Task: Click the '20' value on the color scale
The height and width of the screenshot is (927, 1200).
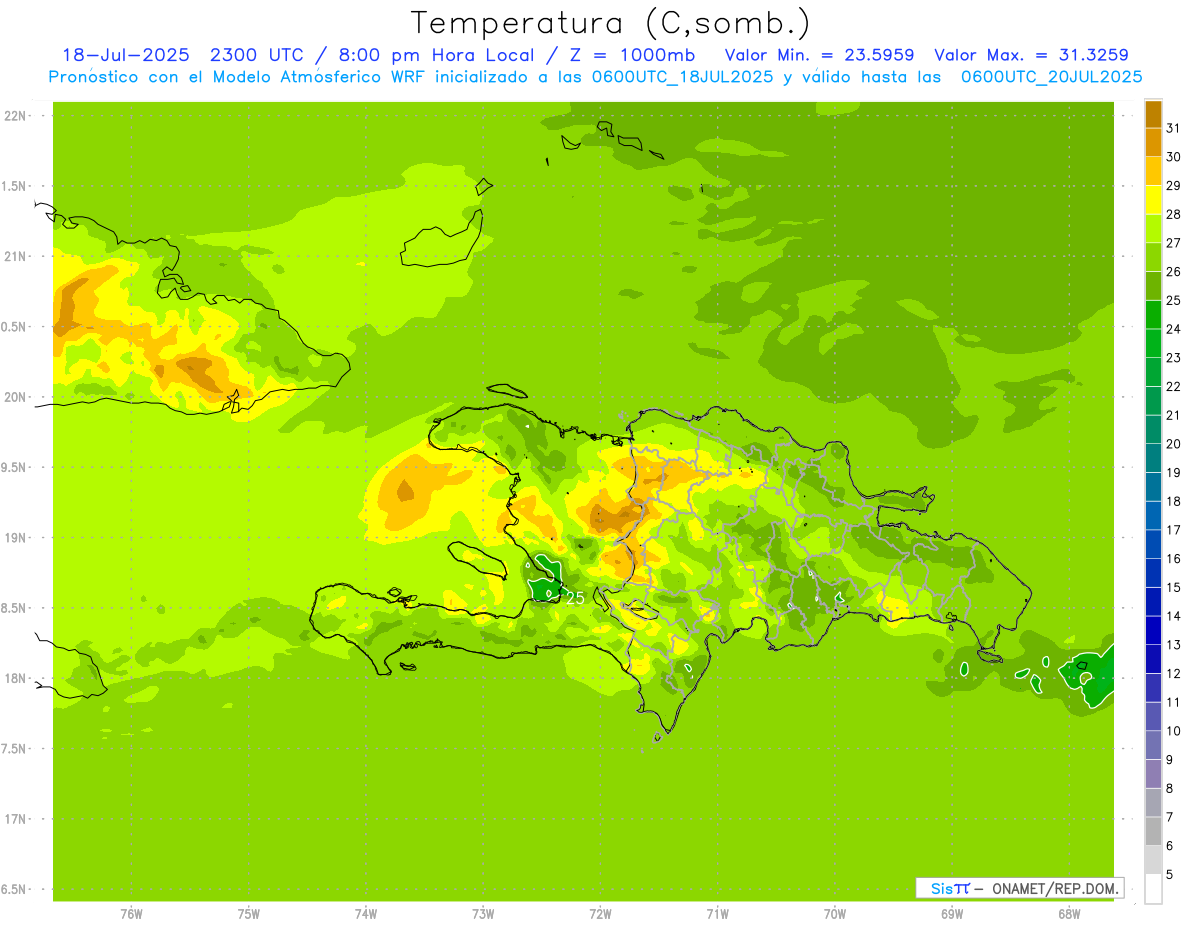Action: [1174, 443]
